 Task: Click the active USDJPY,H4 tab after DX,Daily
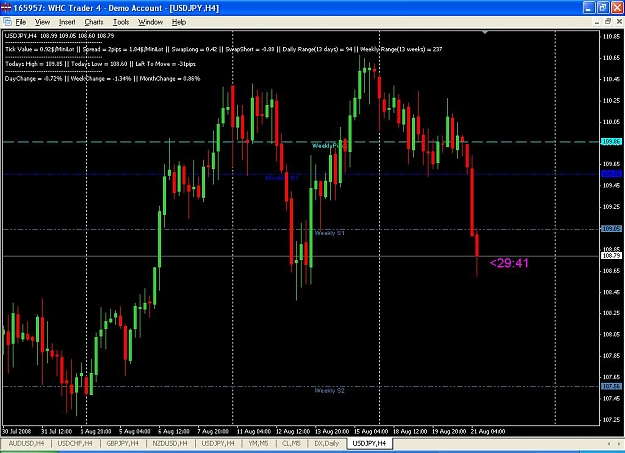pyautogui.click(x=369, y=443)
